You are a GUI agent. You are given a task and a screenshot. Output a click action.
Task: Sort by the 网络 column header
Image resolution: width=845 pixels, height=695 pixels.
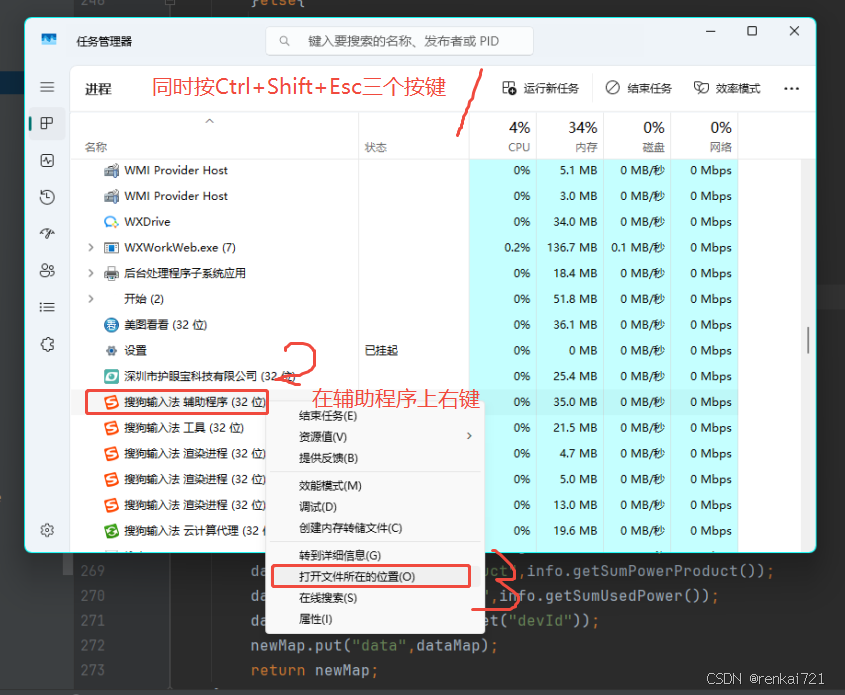pos(704,136)
